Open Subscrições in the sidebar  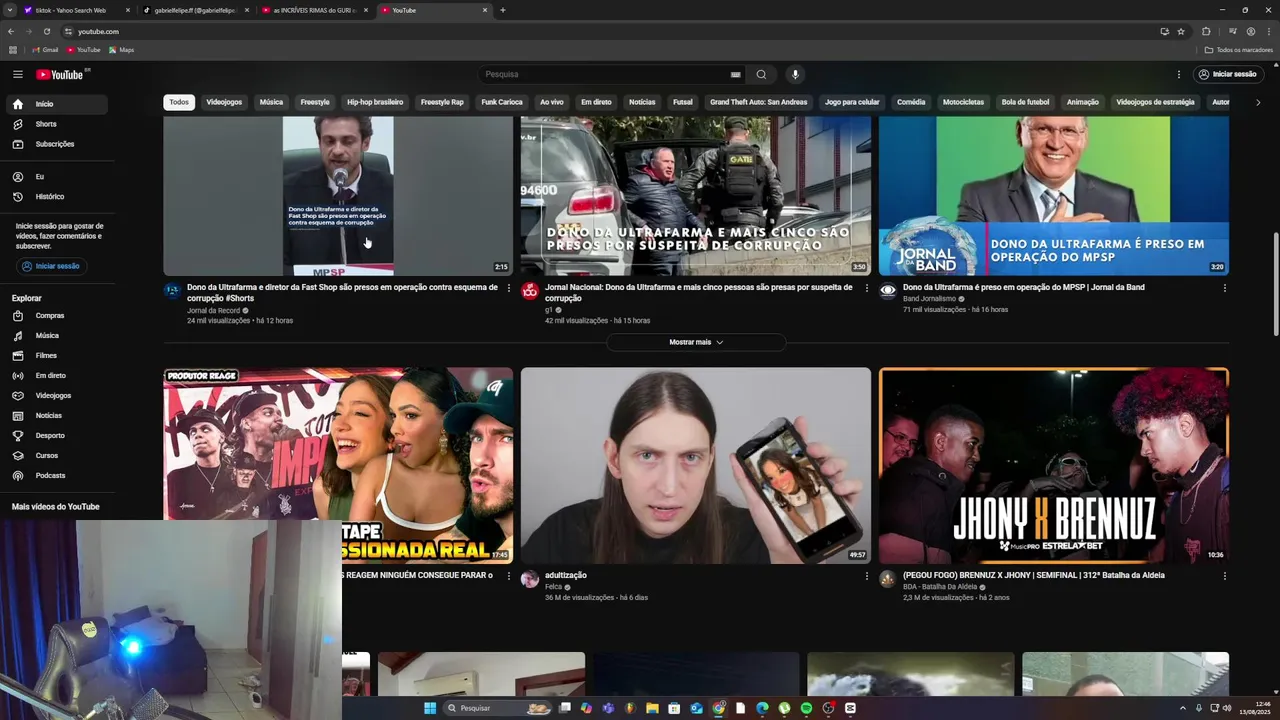coord(55,144)
